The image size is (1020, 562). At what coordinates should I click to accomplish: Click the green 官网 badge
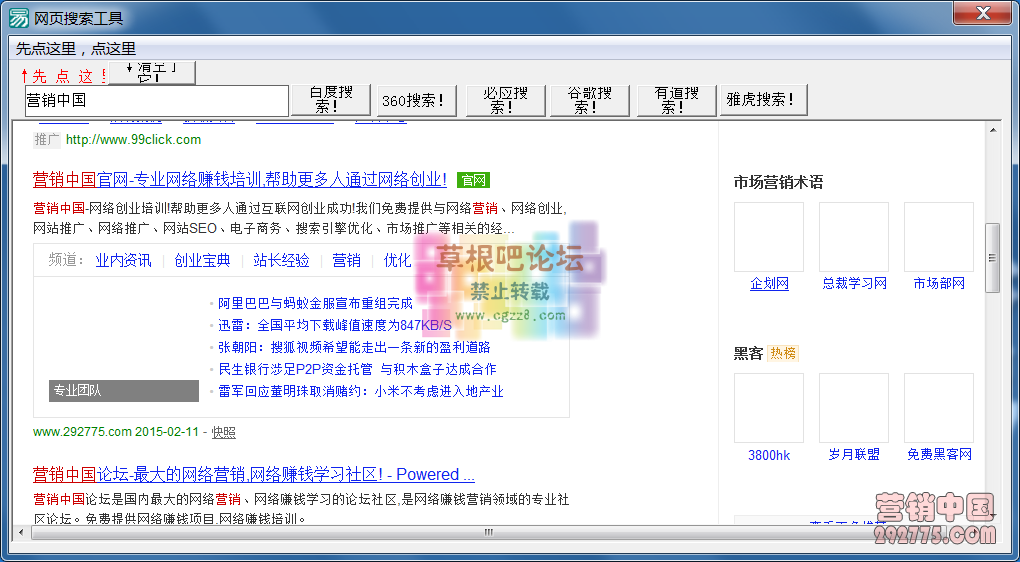point(473,180)
